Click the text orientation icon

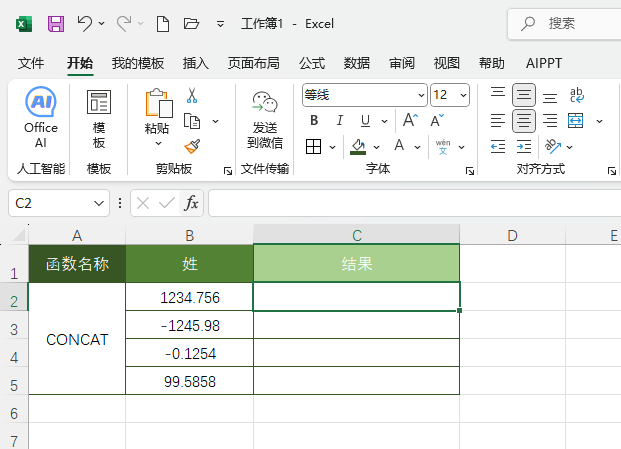[553, 146]
